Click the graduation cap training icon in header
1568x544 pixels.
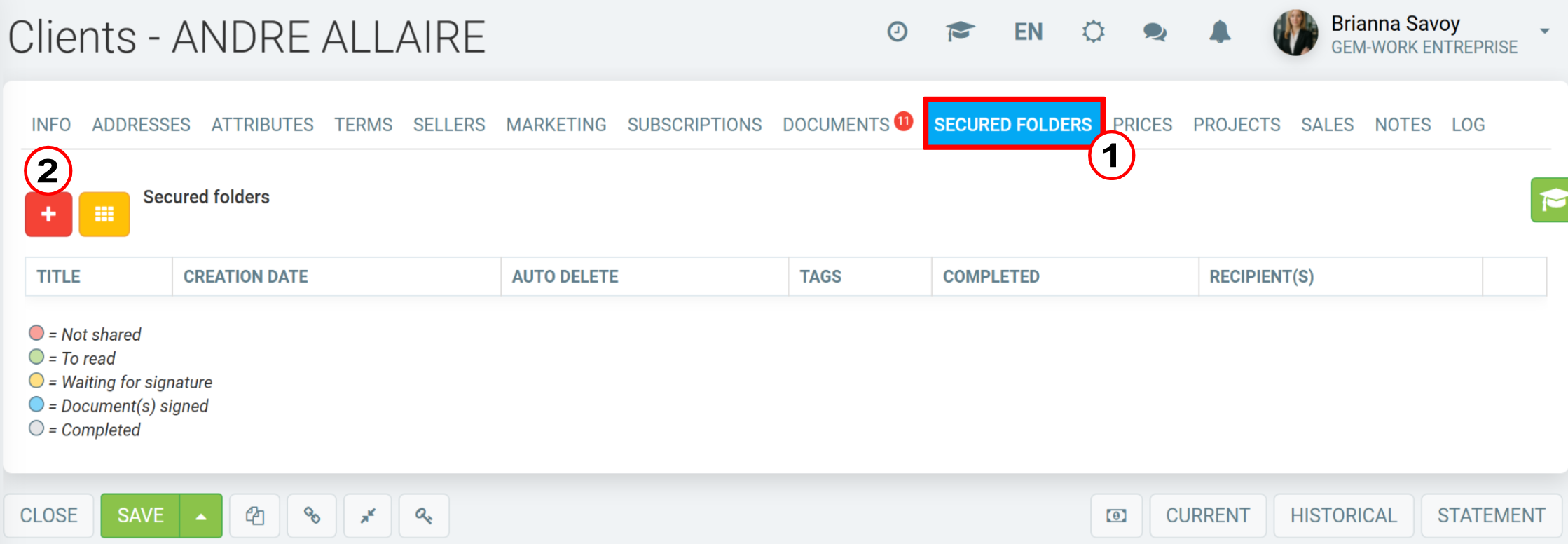point(960,32)
